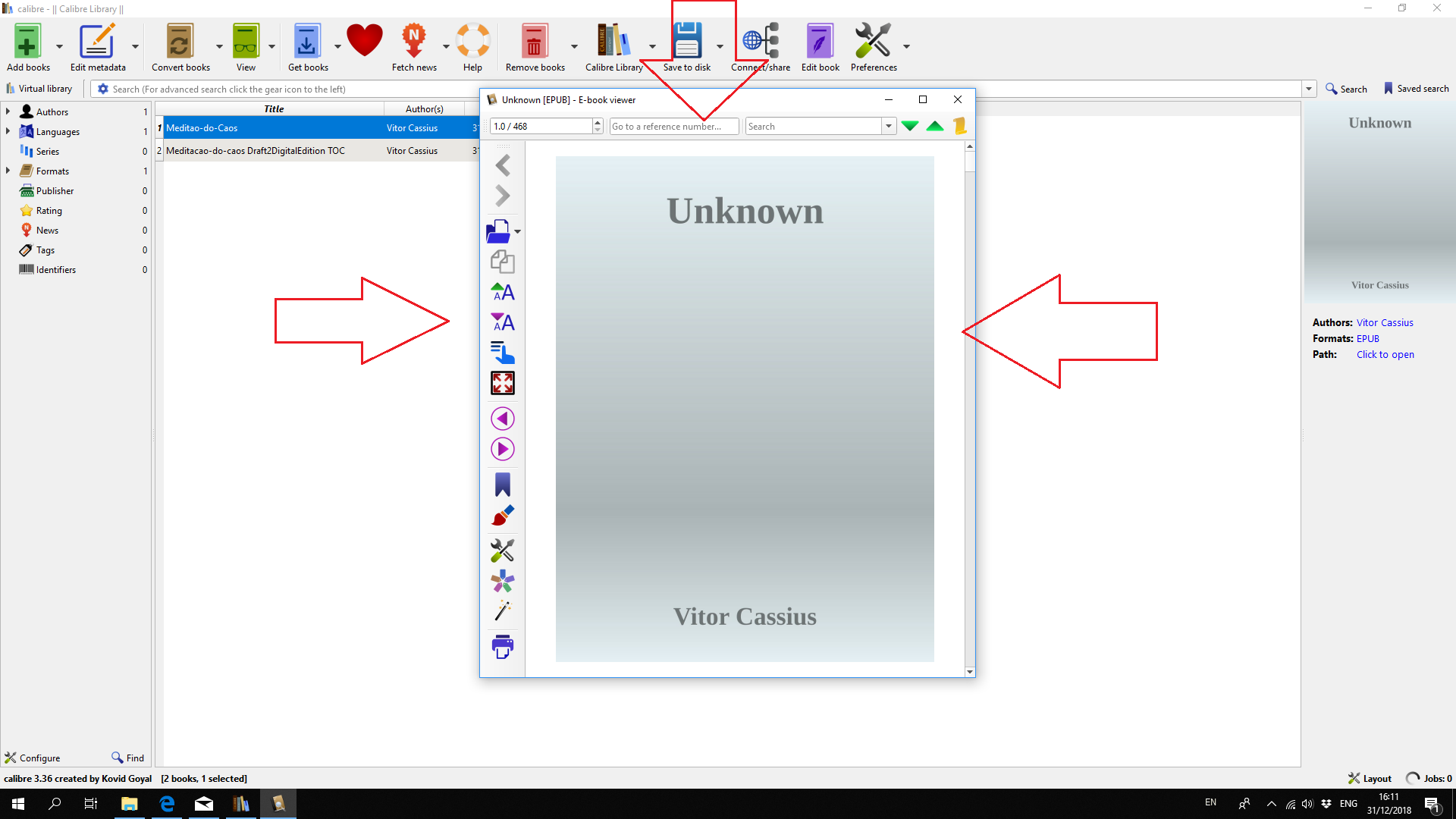The image size is (1456, 819).
Task: Toggle full screen mode in e-book viewer
Action: point(502,383)
